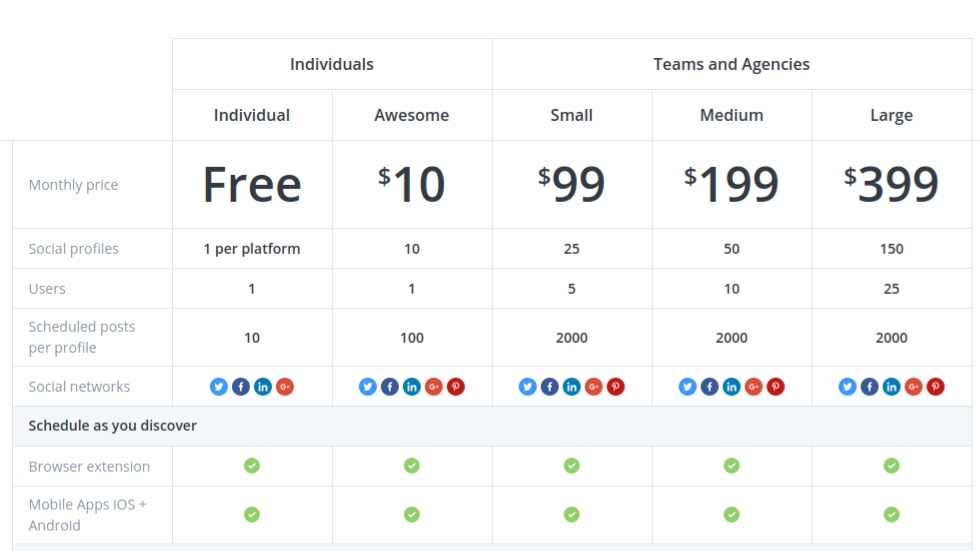980x551 pixels.
Task: Click the $399 Large plan price
Action: tap(892, 184)
